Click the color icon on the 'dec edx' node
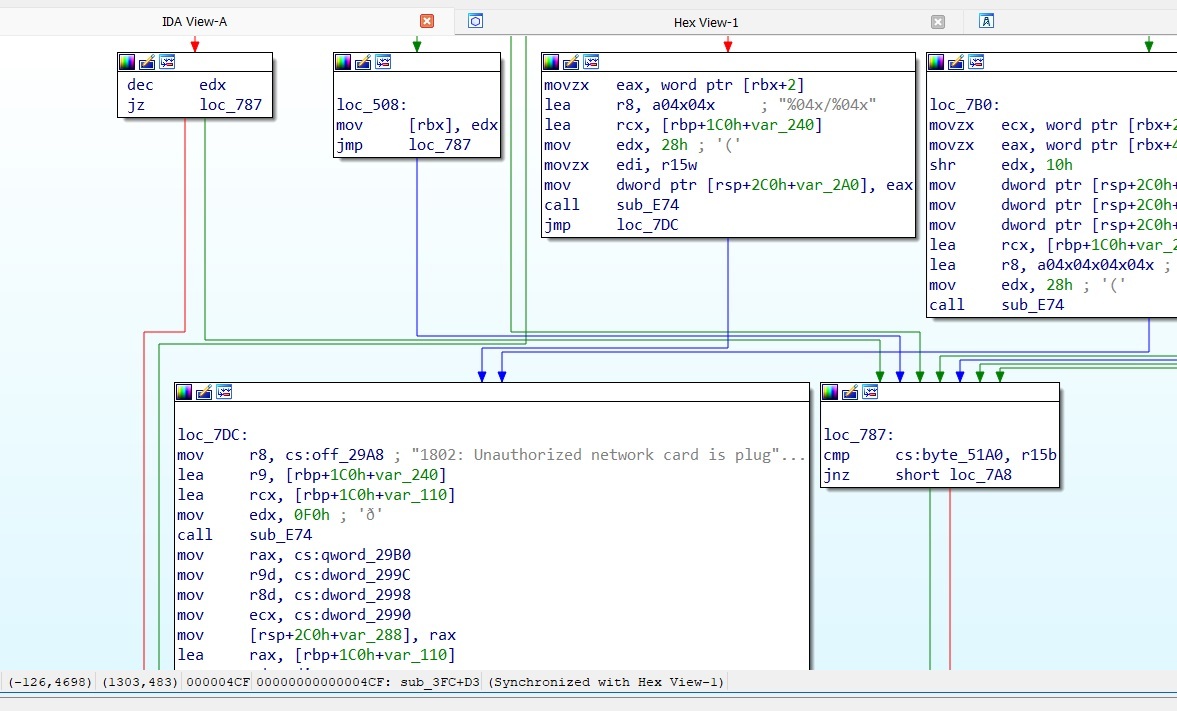This screenshot has width=1177, height=711. click(127, 62)
